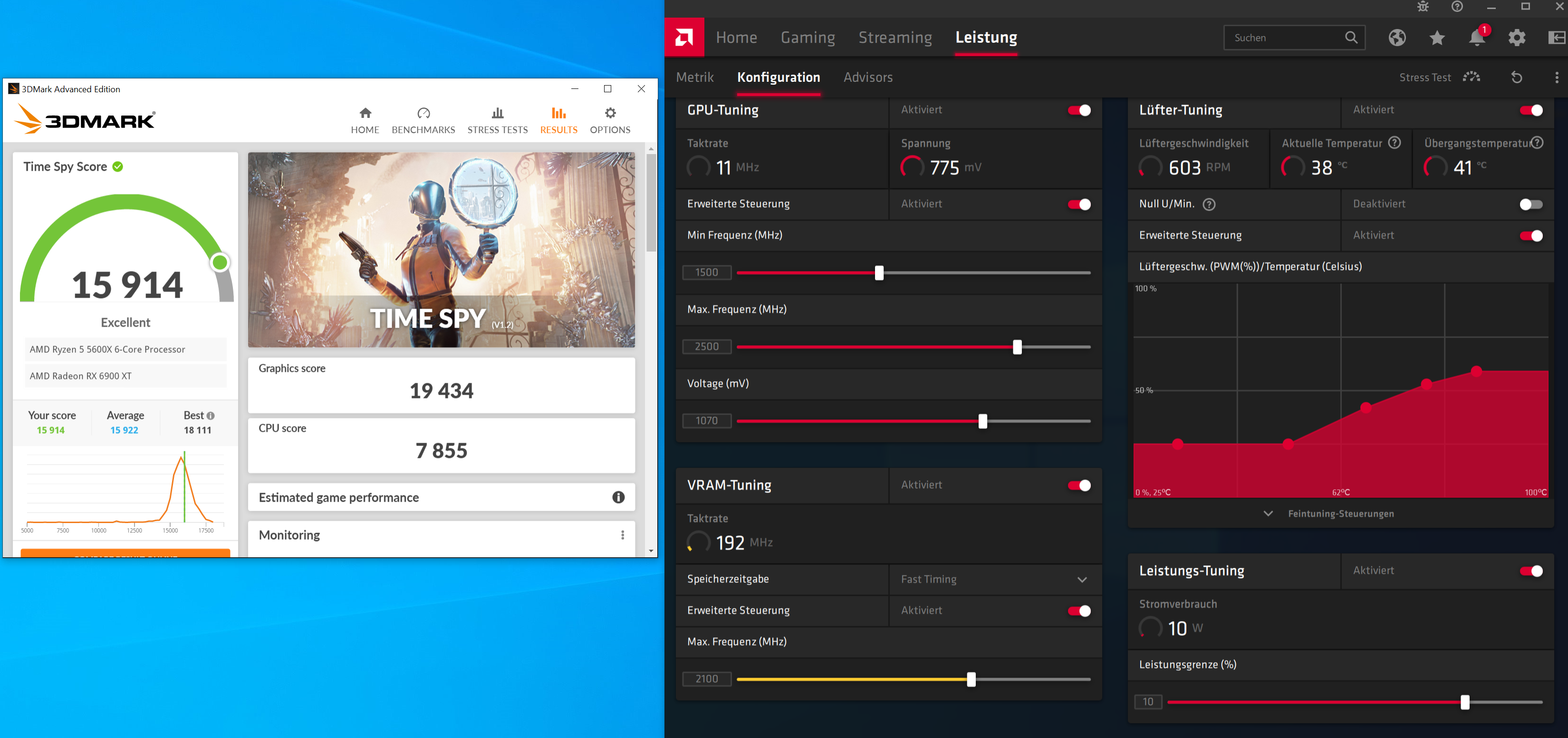Viewport: 1568px width, 738px height.
Task: Enable the Null U/Min. toggle
Action: click(x=1530, y=204)
